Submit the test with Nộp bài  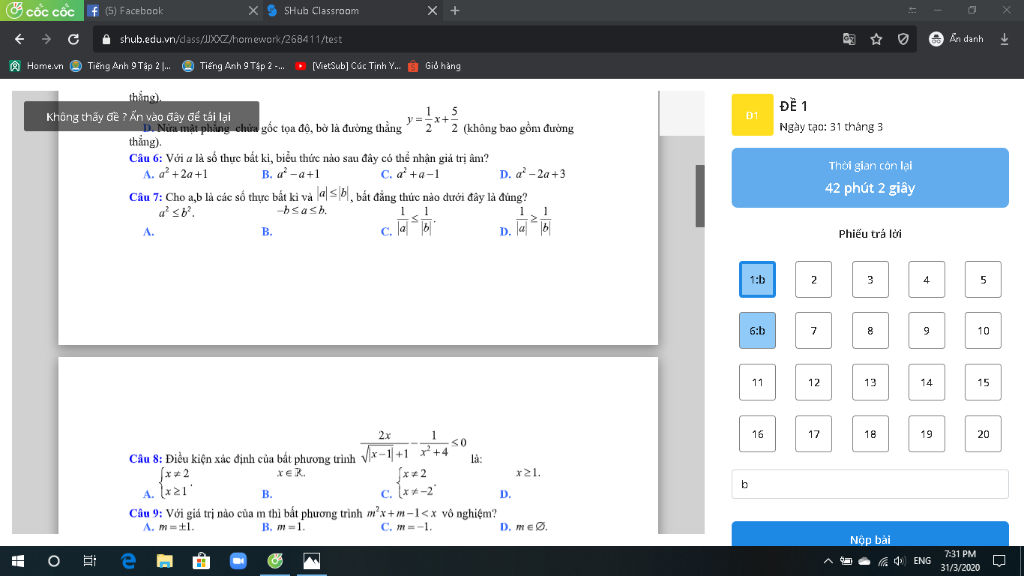click(870, 536)
